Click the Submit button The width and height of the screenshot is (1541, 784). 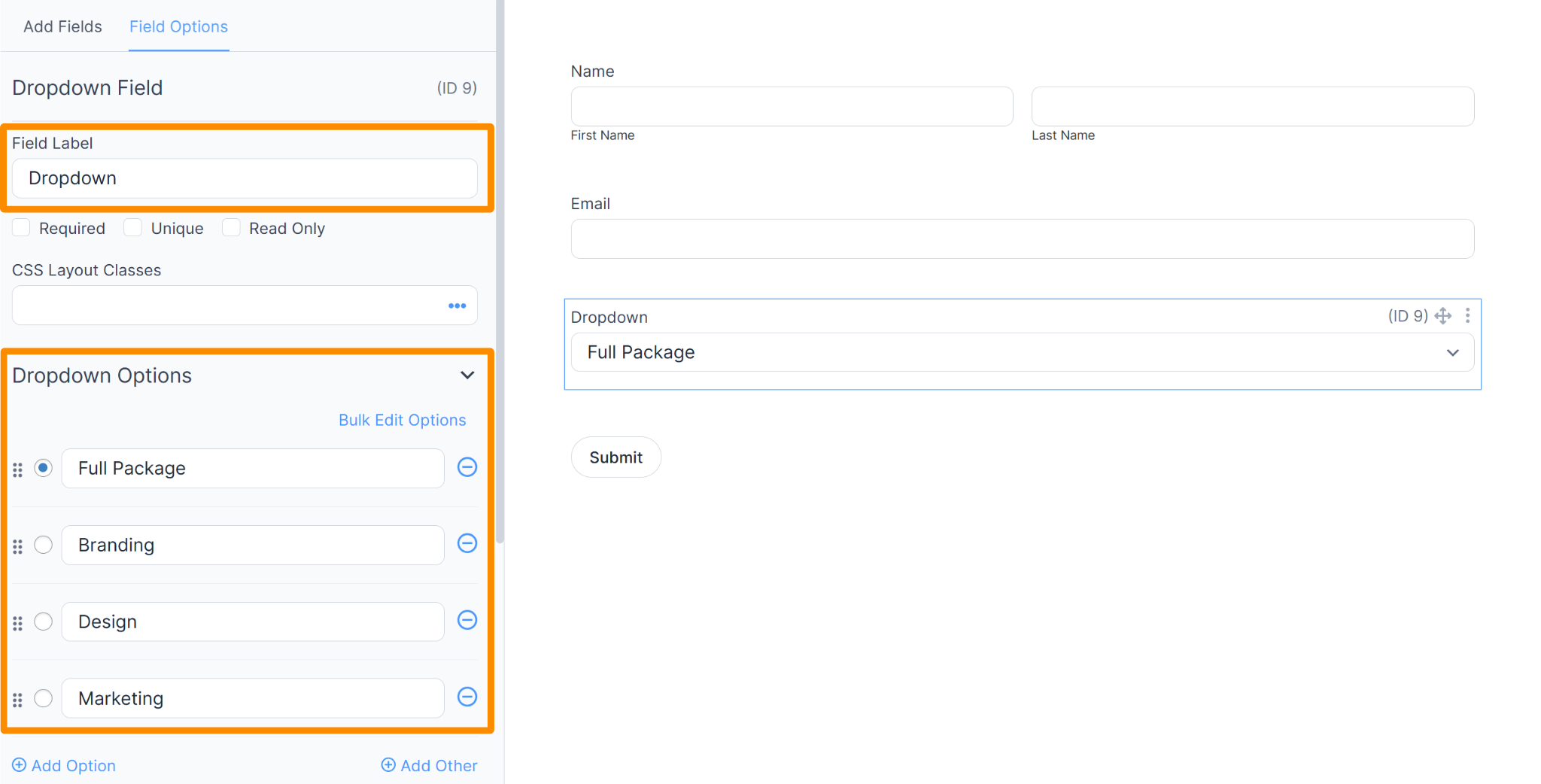[x=615, y=457]
